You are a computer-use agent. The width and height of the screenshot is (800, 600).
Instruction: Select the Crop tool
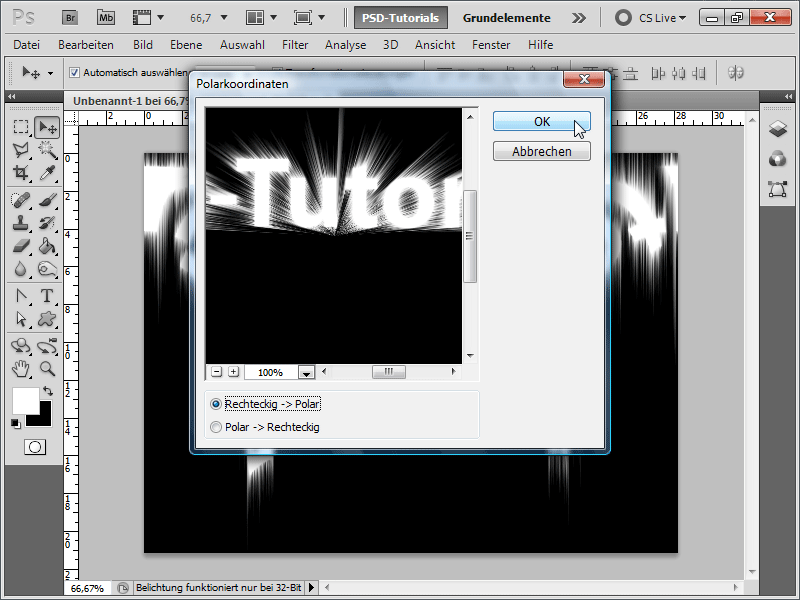tap(21, 173)
